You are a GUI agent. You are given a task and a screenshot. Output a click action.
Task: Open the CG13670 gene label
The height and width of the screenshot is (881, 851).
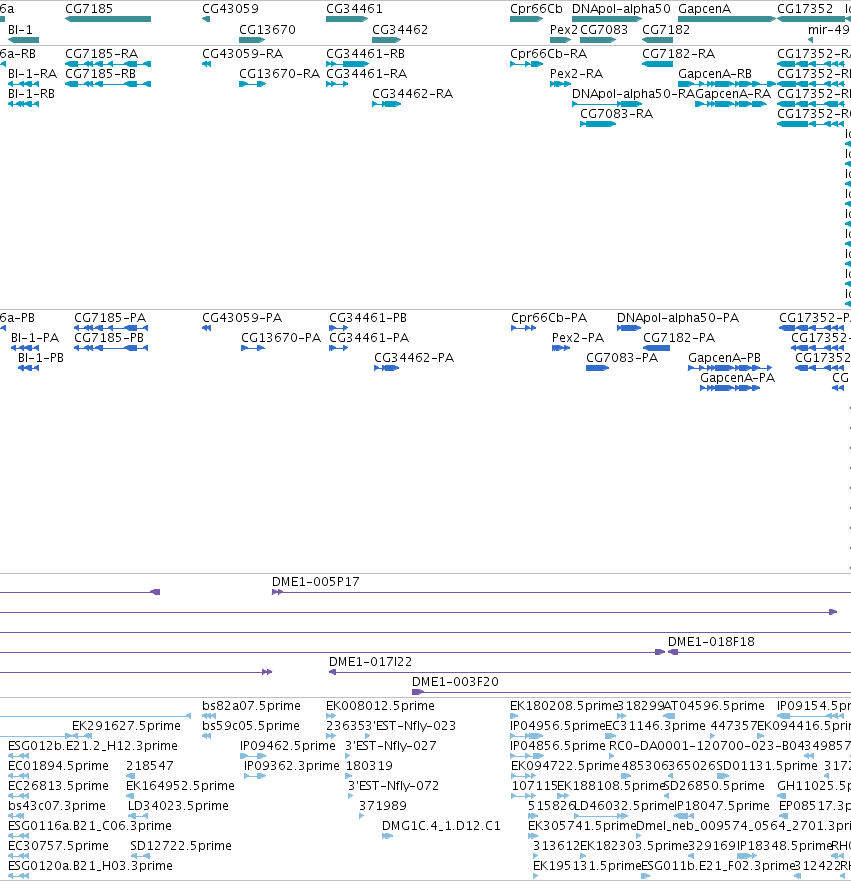267,30
